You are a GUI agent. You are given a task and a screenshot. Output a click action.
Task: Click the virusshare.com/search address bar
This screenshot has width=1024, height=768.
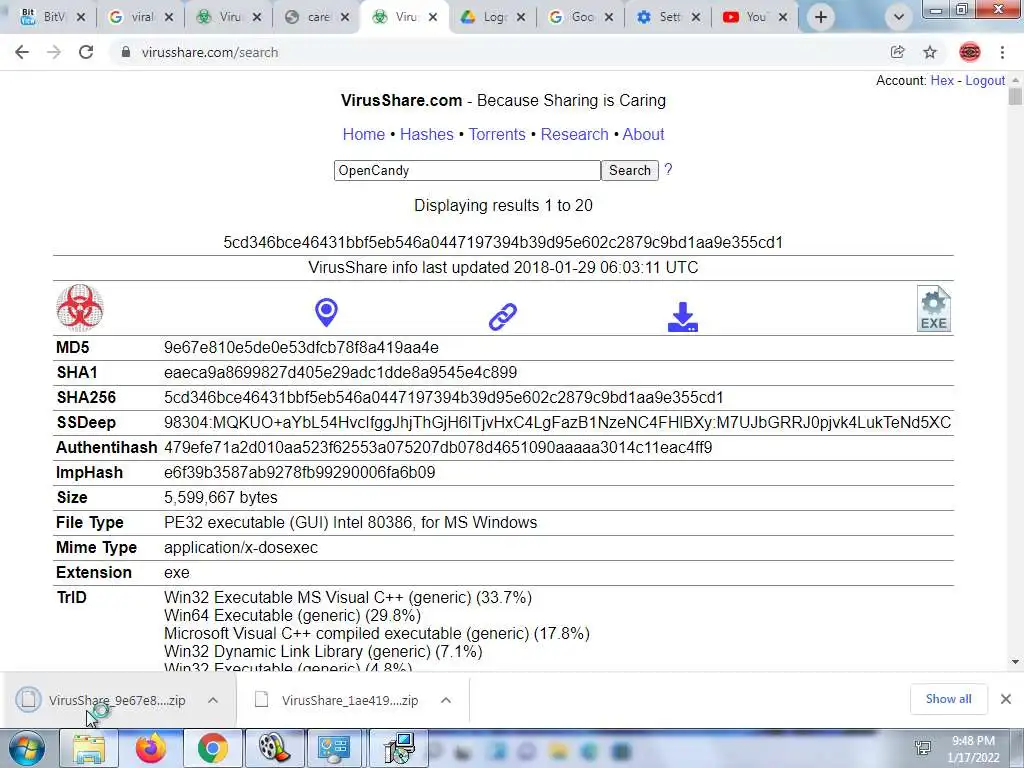pos(496,52)
